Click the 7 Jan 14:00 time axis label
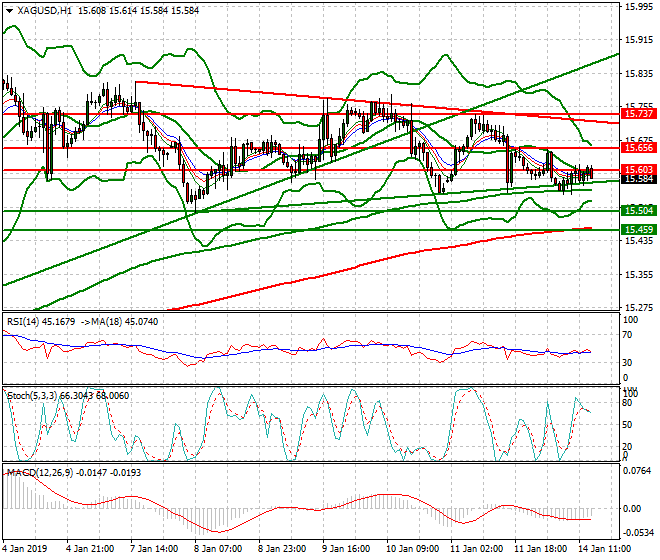660x560 pixels. 154,549
